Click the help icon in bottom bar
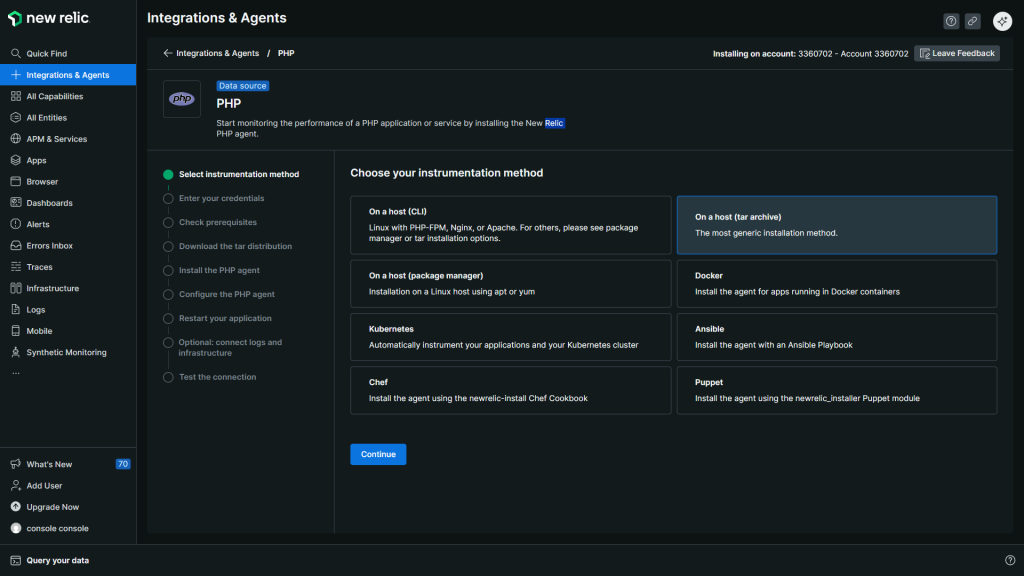 pos(1009,560)
